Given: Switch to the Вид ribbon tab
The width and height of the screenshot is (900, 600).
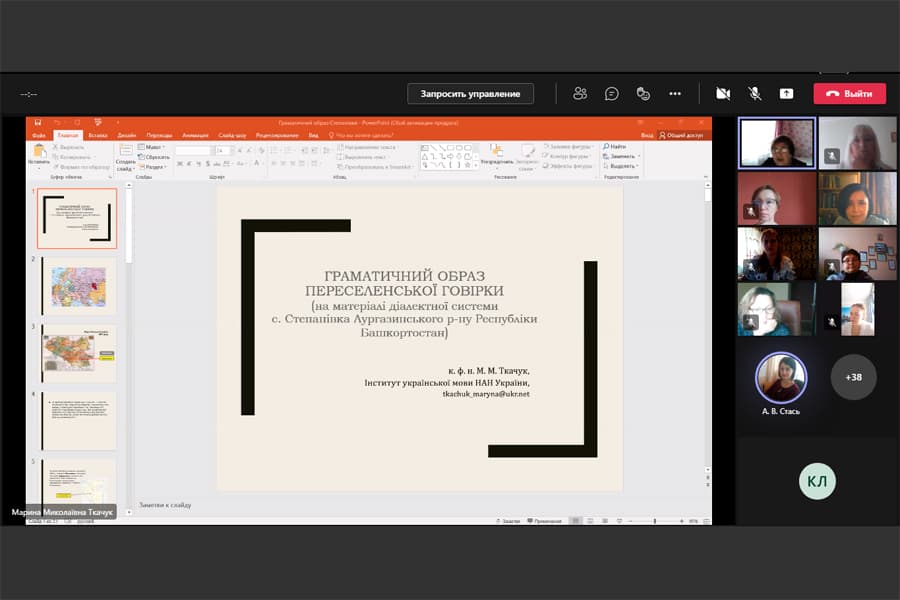Looking at the screenshot, I should pyautogui.click(x=313, y=136).
